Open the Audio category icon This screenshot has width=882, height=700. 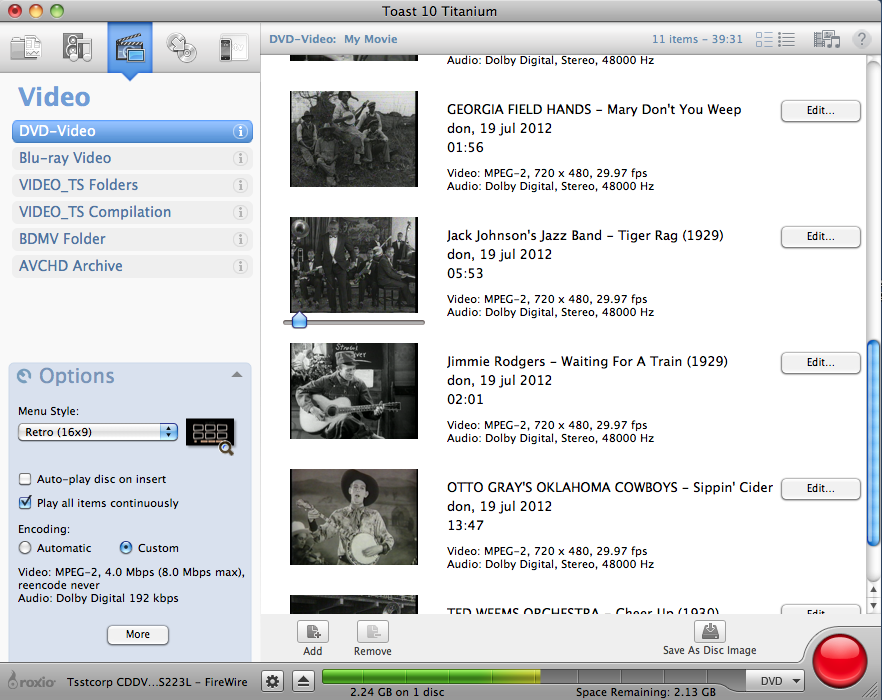pyautogui.click(x=77, y=47)
